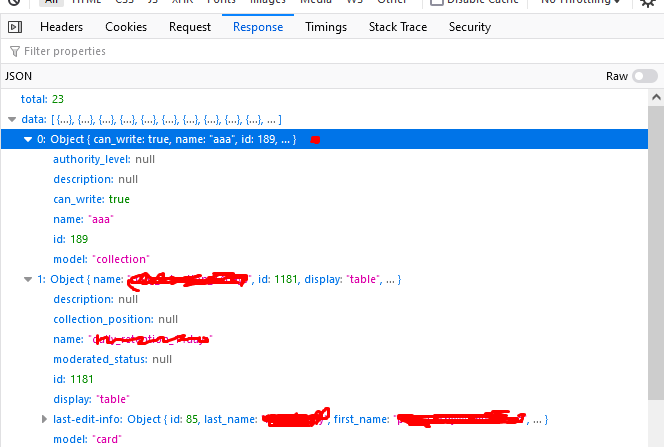Select the model: "collection" row
Screen dimensions: 664x447
coord(324,259)
